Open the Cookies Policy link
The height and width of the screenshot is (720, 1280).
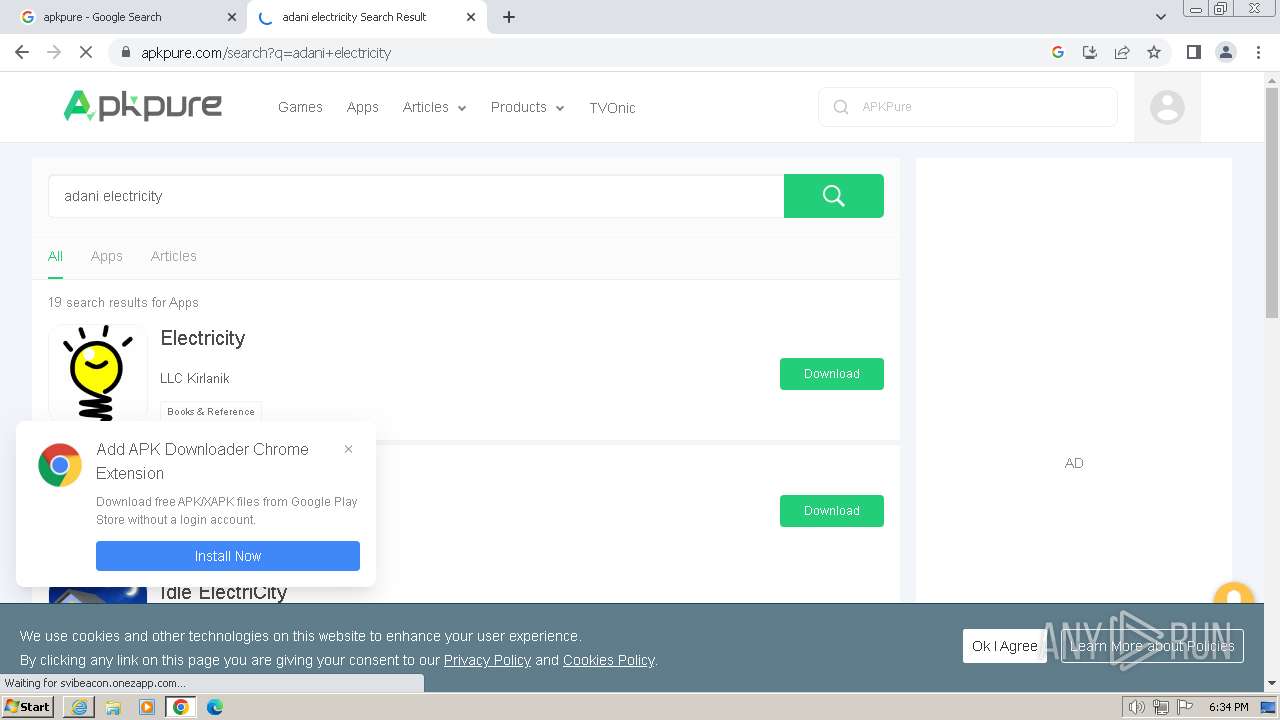click(x=608, y=660)
